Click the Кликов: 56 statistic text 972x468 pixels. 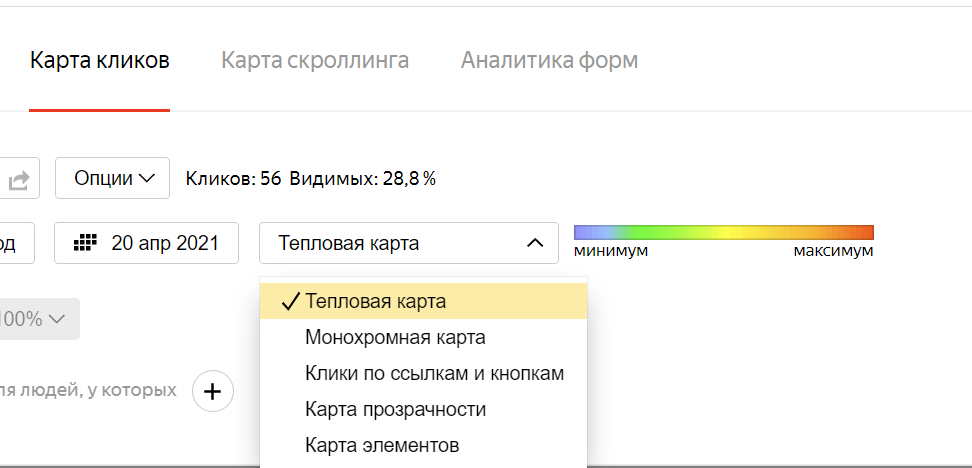coord(234,179)
